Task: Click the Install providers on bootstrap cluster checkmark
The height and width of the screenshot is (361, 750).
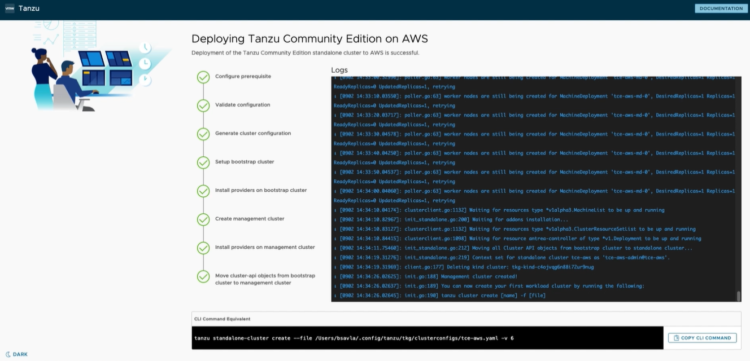Action: (203, 191)
